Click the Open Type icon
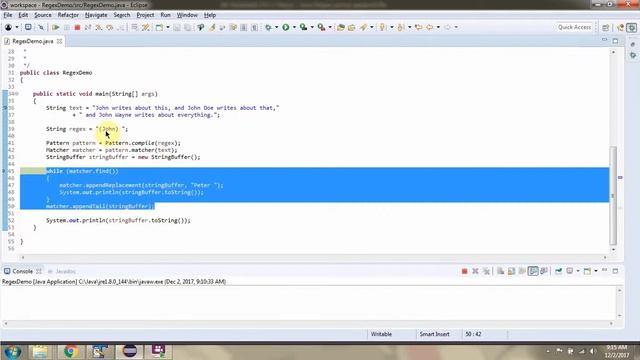 click(341, 27)
